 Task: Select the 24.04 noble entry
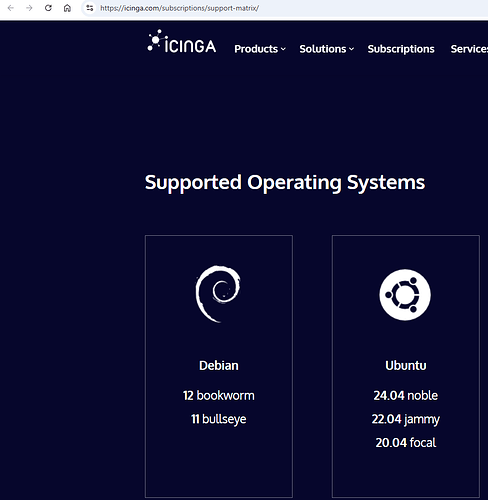pos(406,396)
